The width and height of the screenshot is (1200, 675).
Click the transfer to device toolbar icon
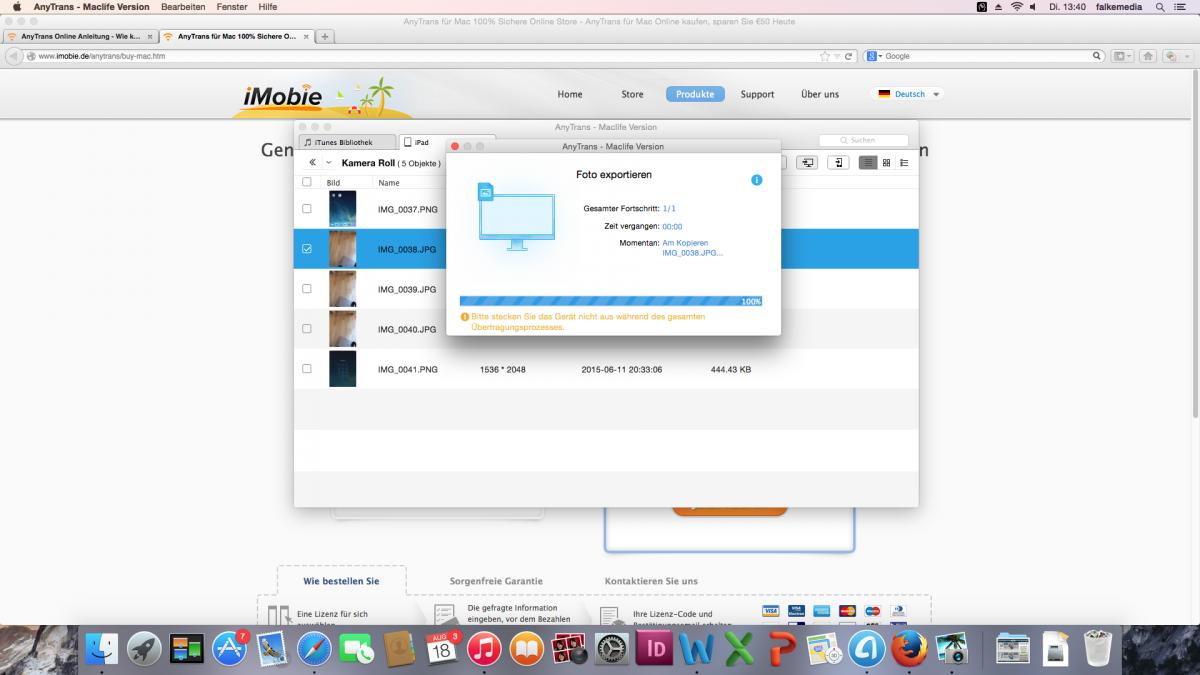coord(841,162)
